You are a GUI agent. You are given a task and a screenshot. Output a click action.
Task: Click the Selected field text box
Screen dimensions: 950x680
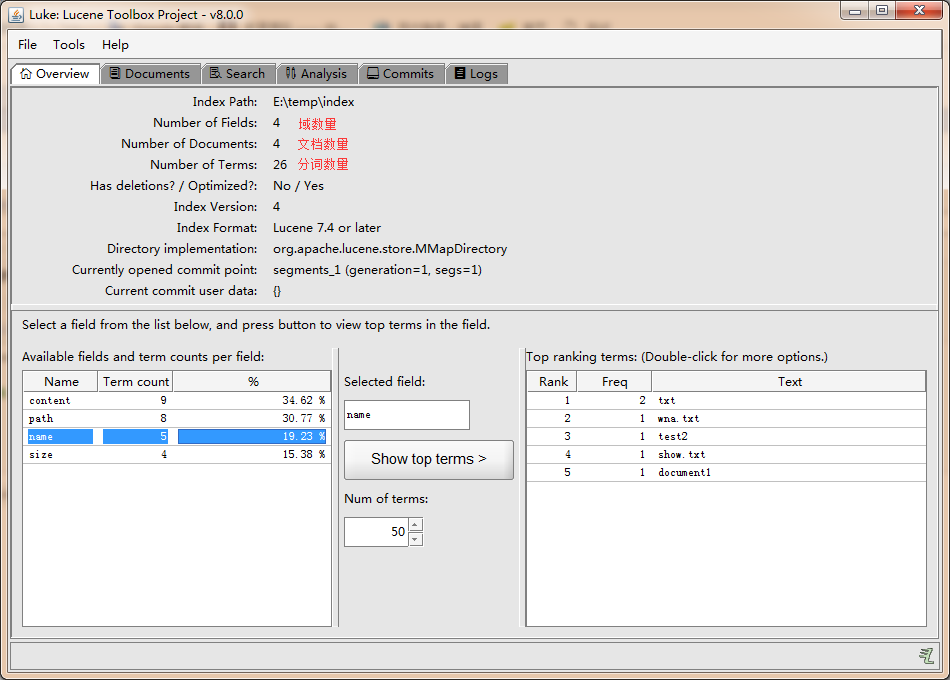pos(407,415)
